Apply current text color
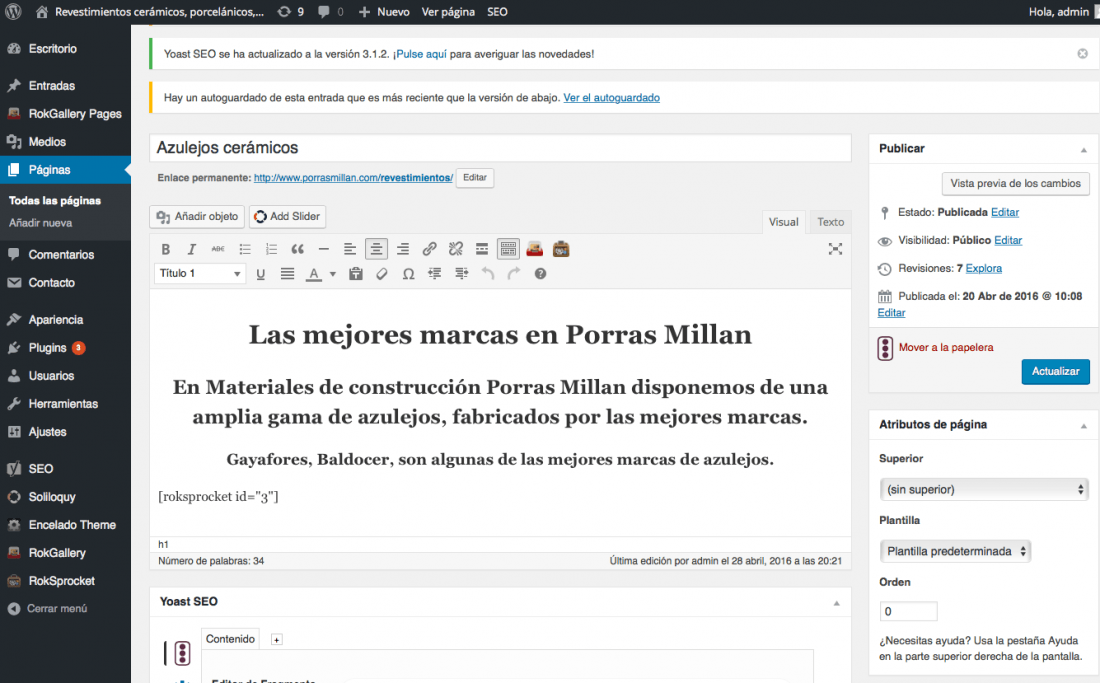The image size is (1100, 683). (x=314, y=274)
